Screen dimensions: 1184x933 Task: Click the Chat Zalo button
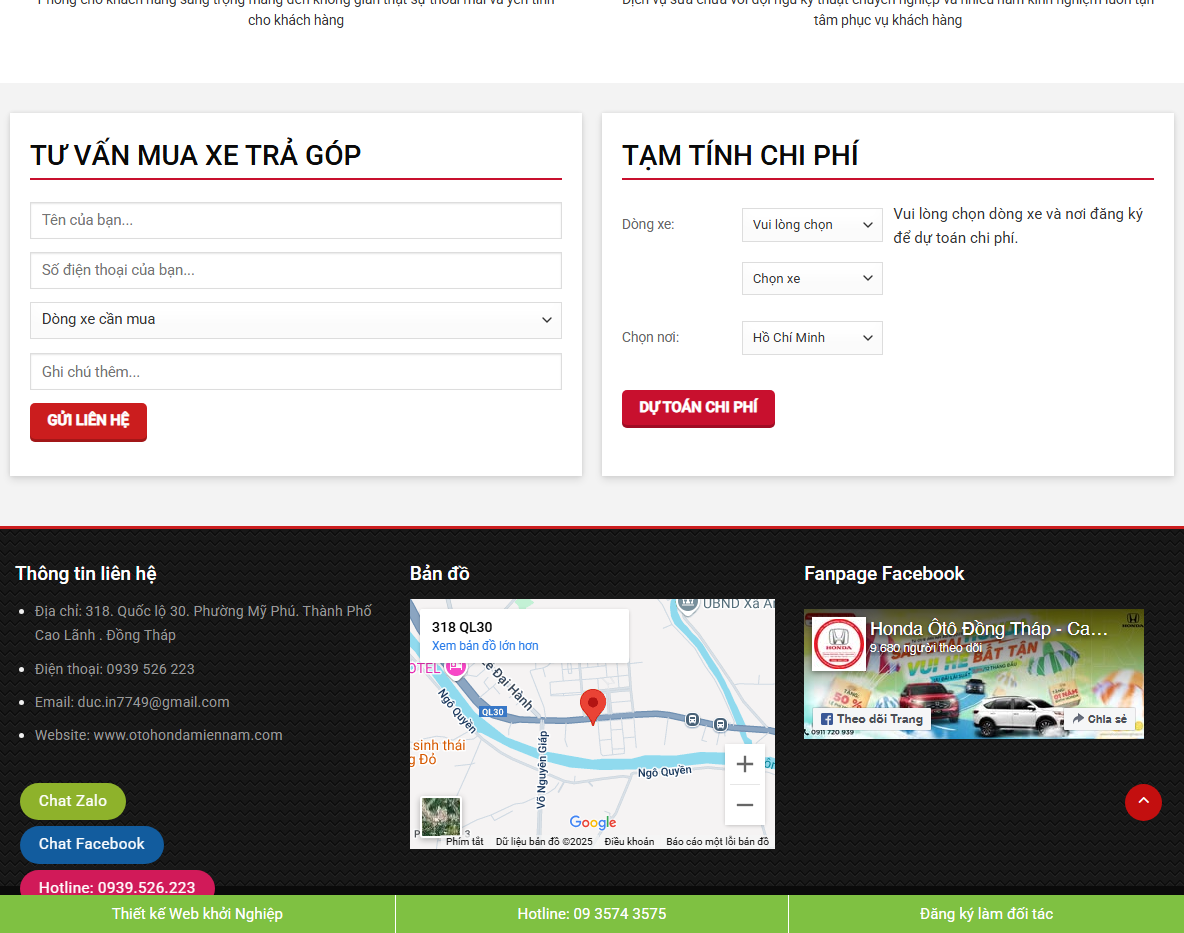pos(72,801)
